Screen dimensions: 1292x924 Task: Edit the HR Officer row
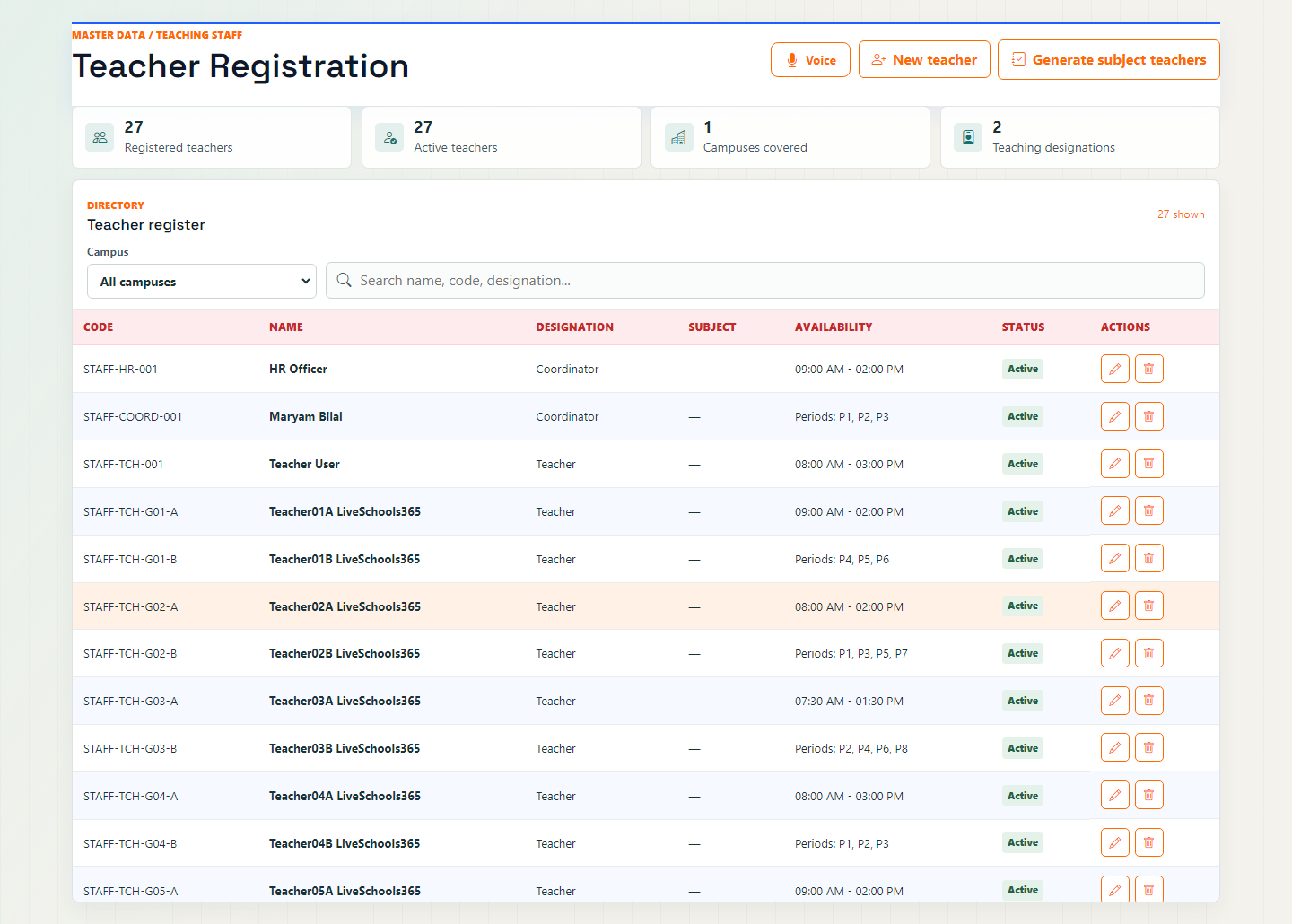[1114, 369]
